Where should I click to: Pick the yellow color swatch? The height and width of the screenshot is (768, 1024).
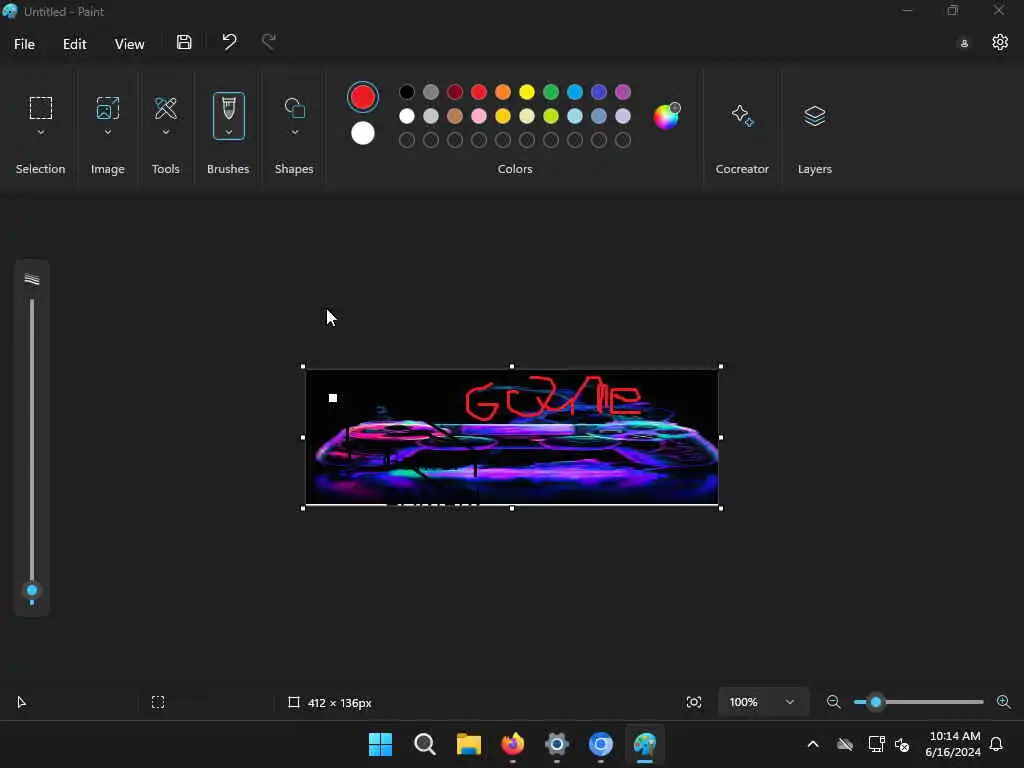[527, 92]
